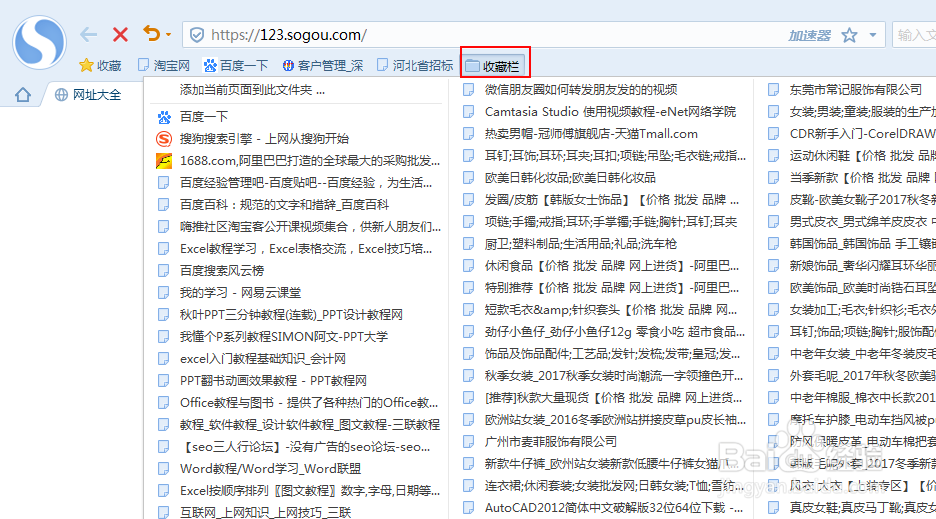Image resolution: width=936 pixels, height=519 pixels.
Task: Open the 收藏栏 folder
Action: [495, 66]
